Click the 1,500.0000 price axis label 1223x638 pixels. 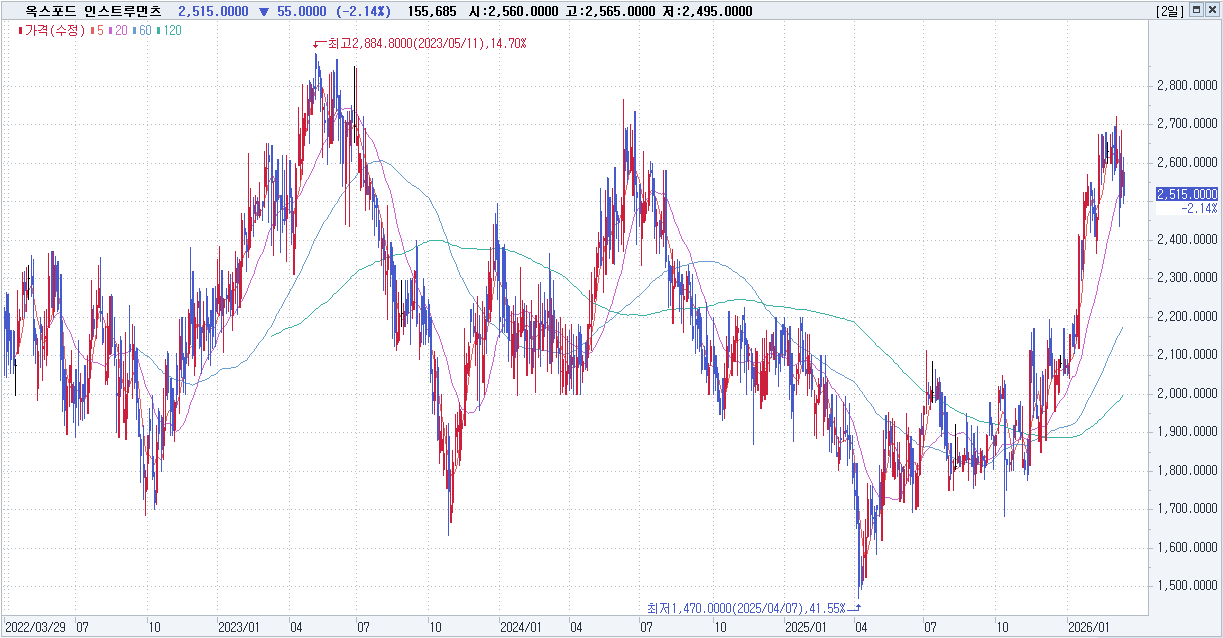[1186, 586]
